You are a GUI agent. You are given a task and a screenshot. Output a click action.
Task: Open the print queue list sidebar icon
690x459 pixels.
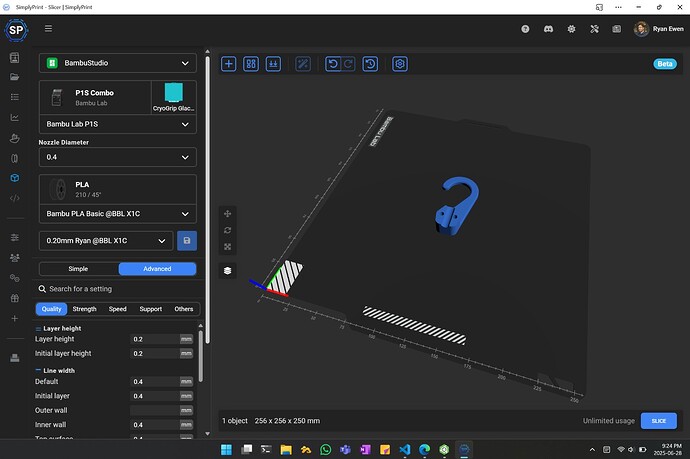pos(15,97)
